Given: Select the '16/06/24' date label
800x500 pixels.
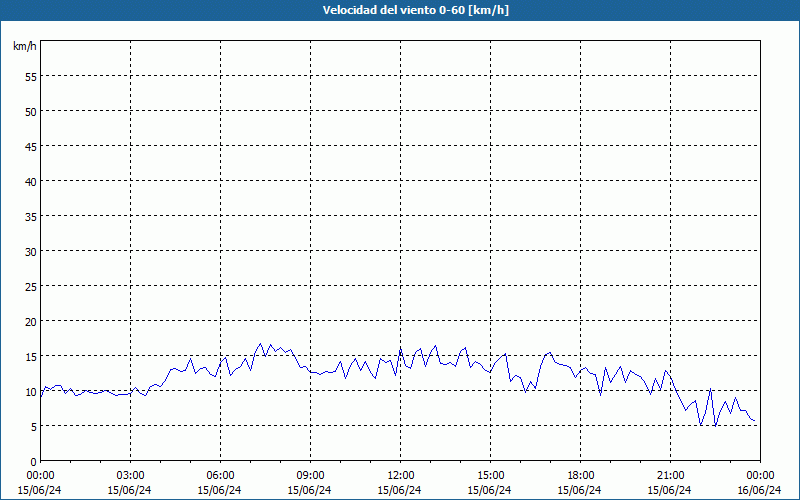Looking at the screenshot, I should [x=760, y=490].
